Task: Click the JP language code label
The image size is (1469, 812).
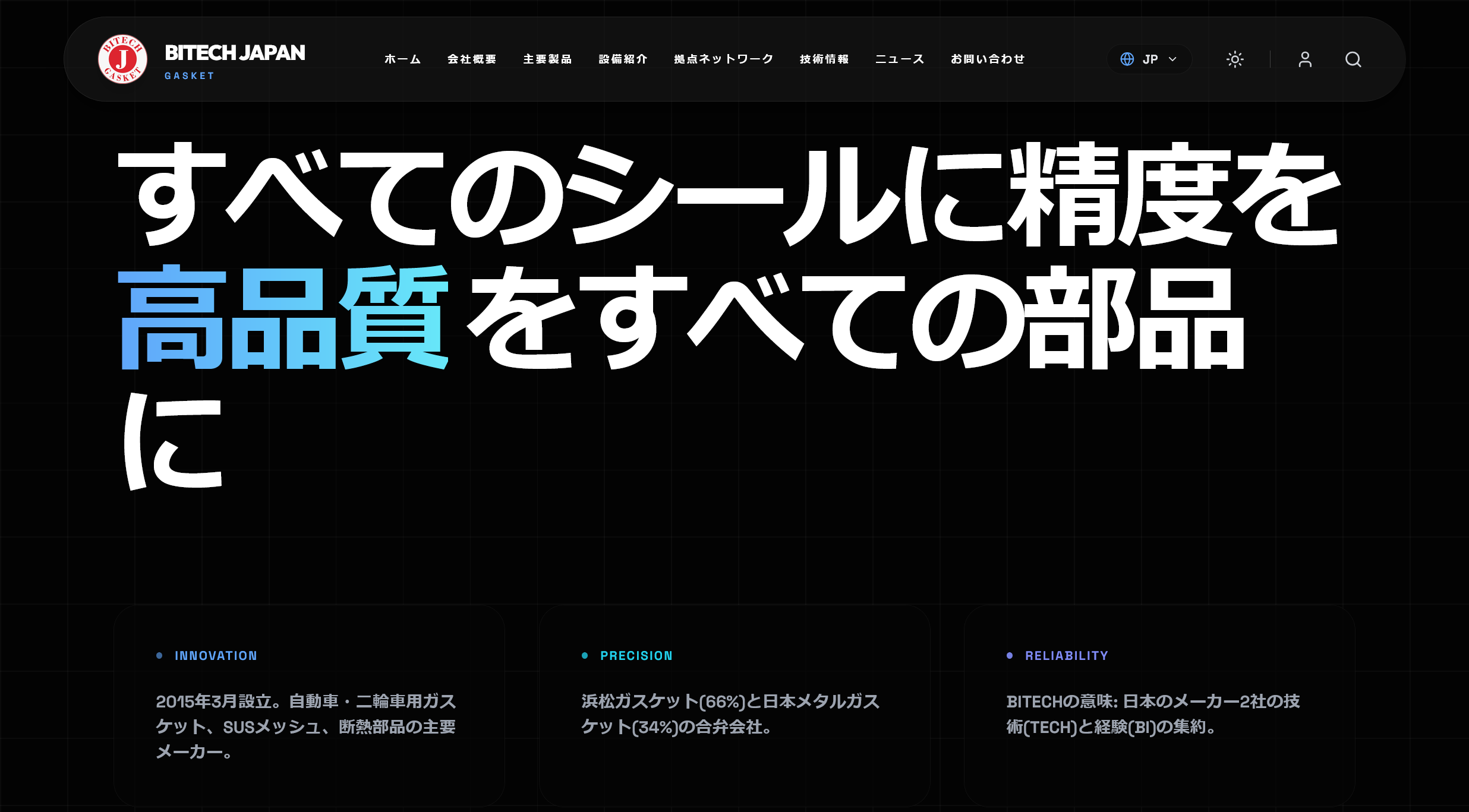Action: [1150, 59]
